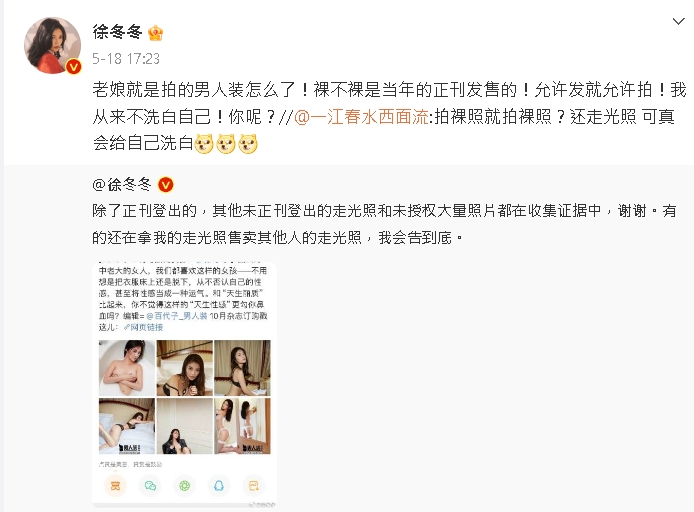
Task: Click the doge emoji after 洗白
Action: pos(204,144)
